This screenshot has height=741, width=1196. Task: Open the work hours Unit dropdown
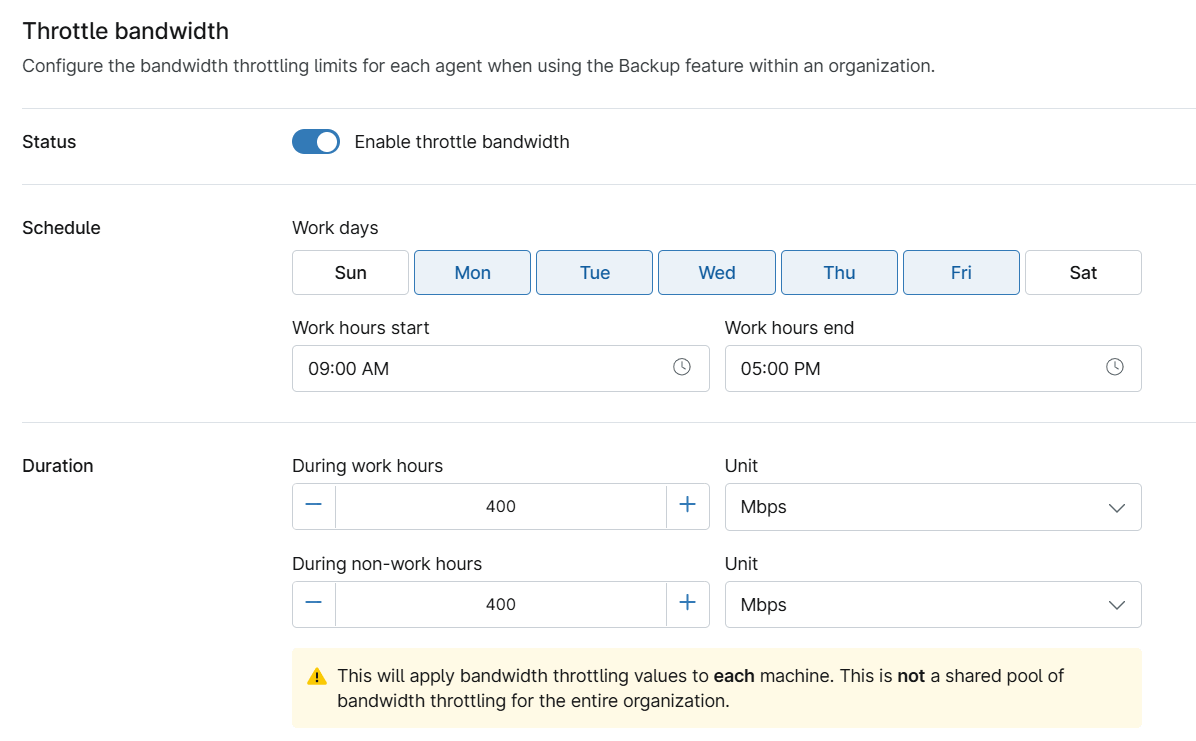coord(932,507)
